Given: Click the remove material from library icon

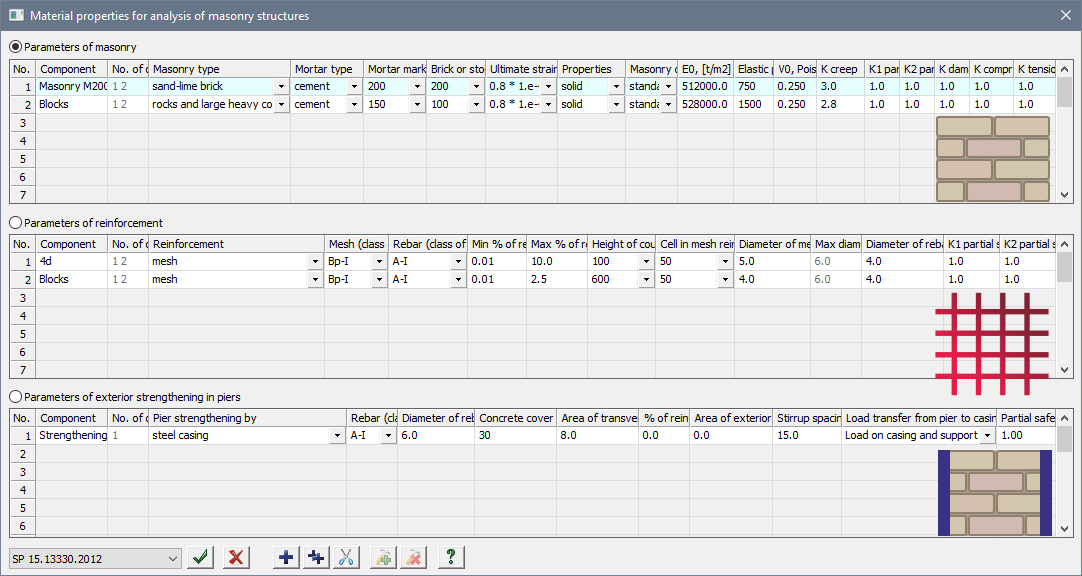Looking at the screenshot, I should 413,557.
